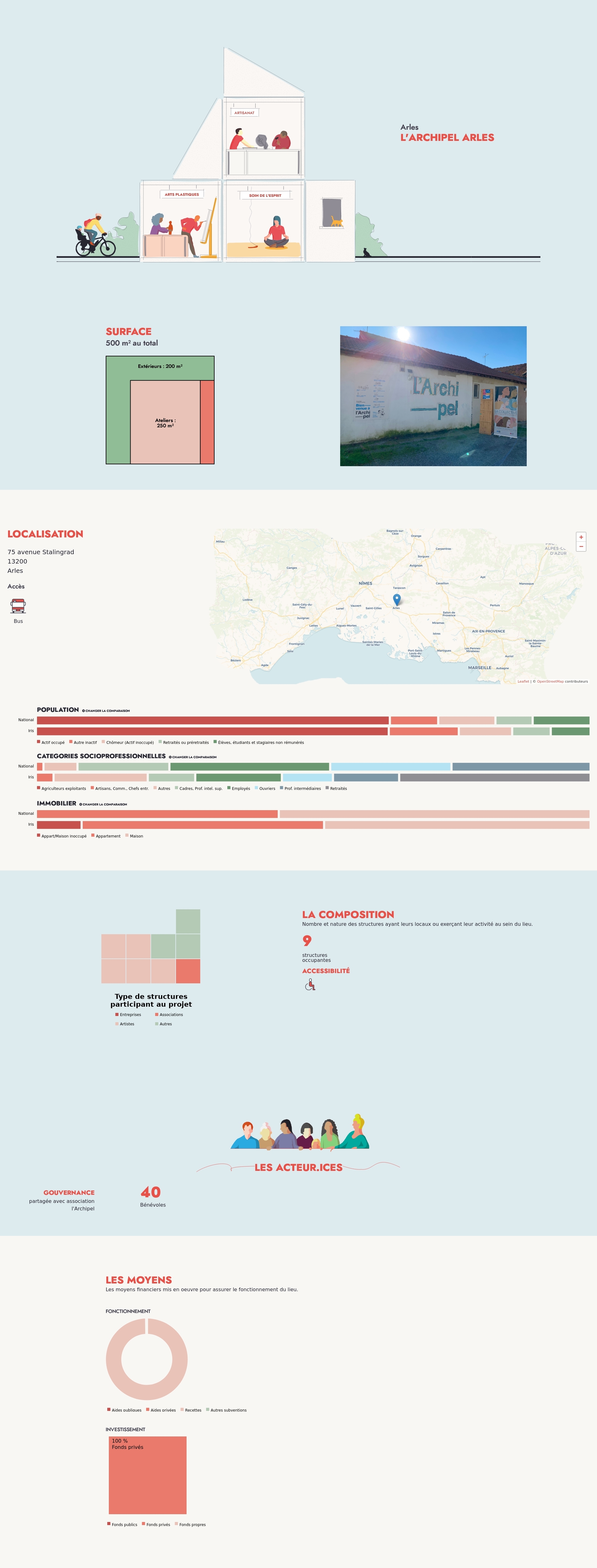The height and width of the screenshot is (1568, 597).
Task: Click the red Bus access icon
Action: (x=18, y=606)
